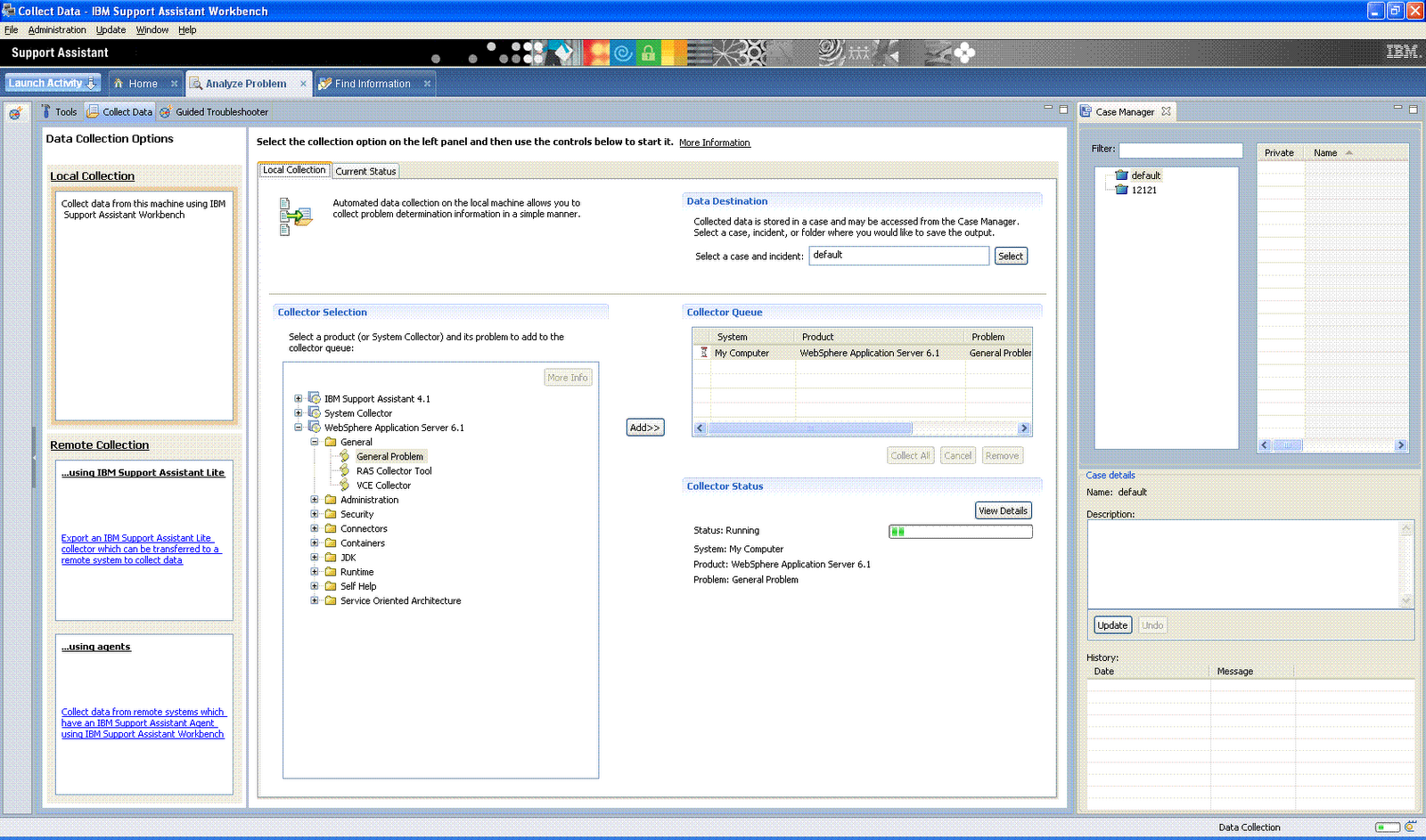Select the My Computer row in Collector Queue
The width and height of the screenshot is (1426, 840).
coord(862,353)
